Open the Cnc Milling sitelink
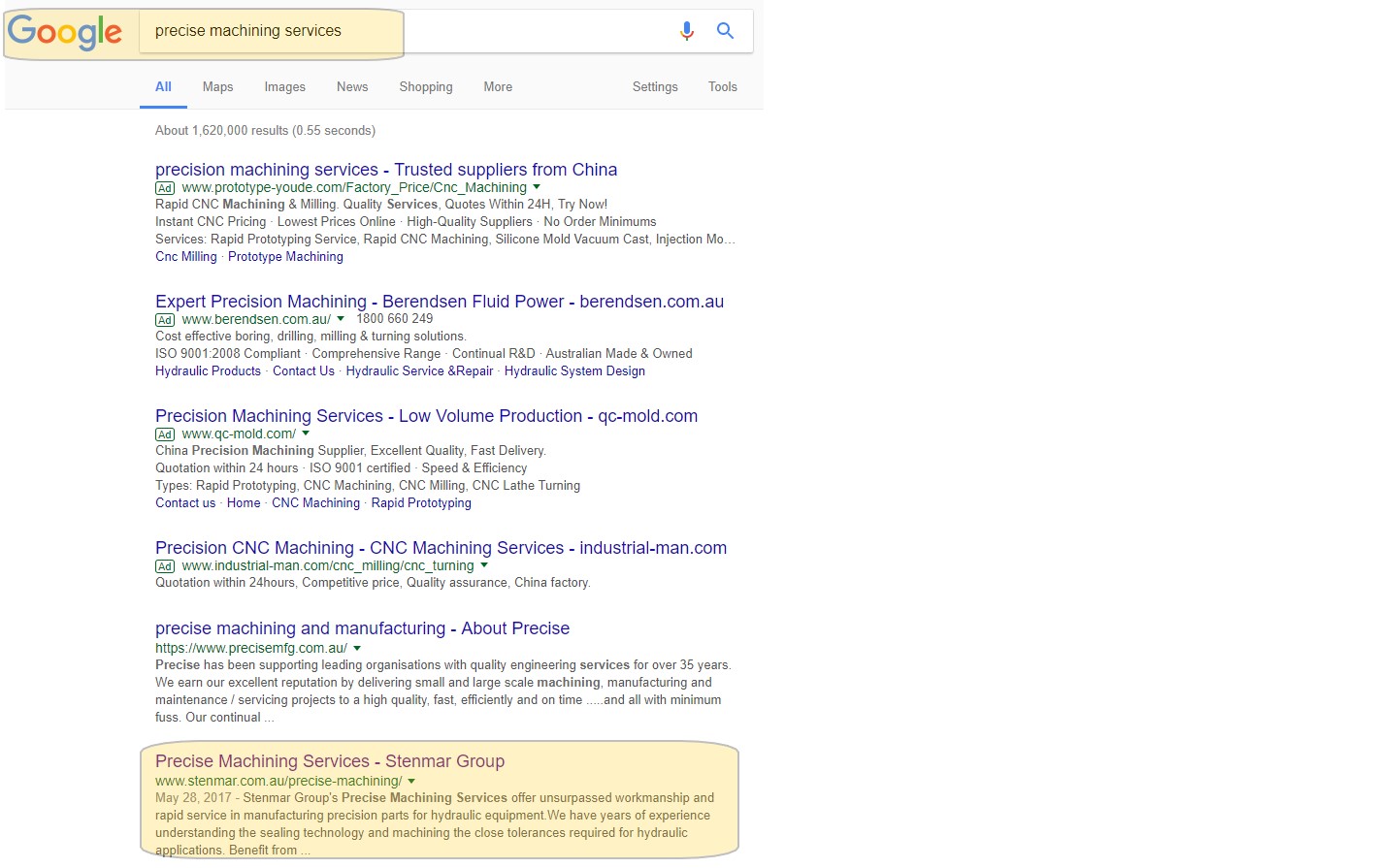The height and width of the screenshot is (868, 1374). (x=186, y=257)
